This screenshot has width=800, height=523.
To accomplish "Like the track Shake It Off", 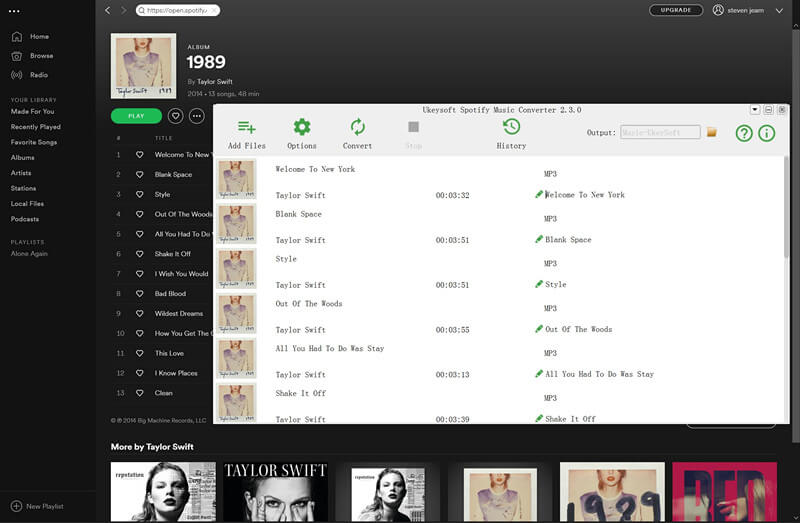I will tap(139, 254).
